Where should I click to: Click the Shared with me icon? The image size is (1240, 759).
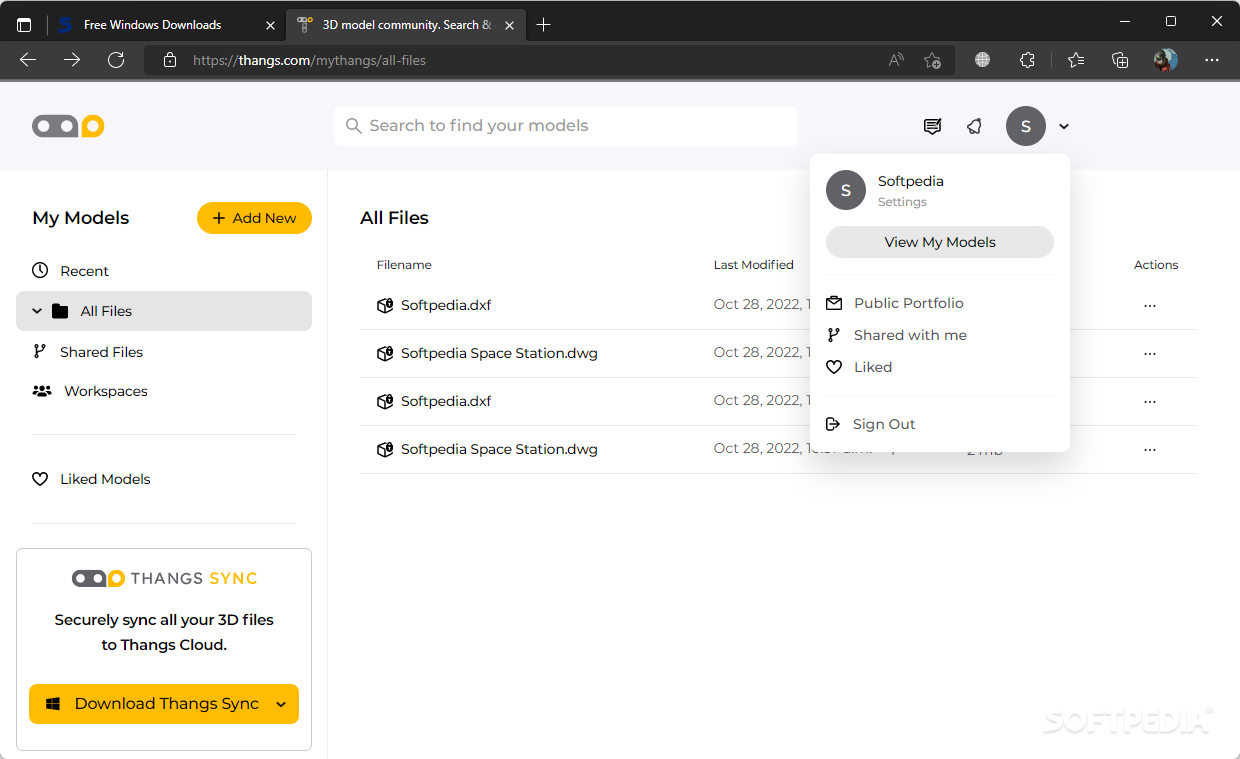(x=833, y=335)
